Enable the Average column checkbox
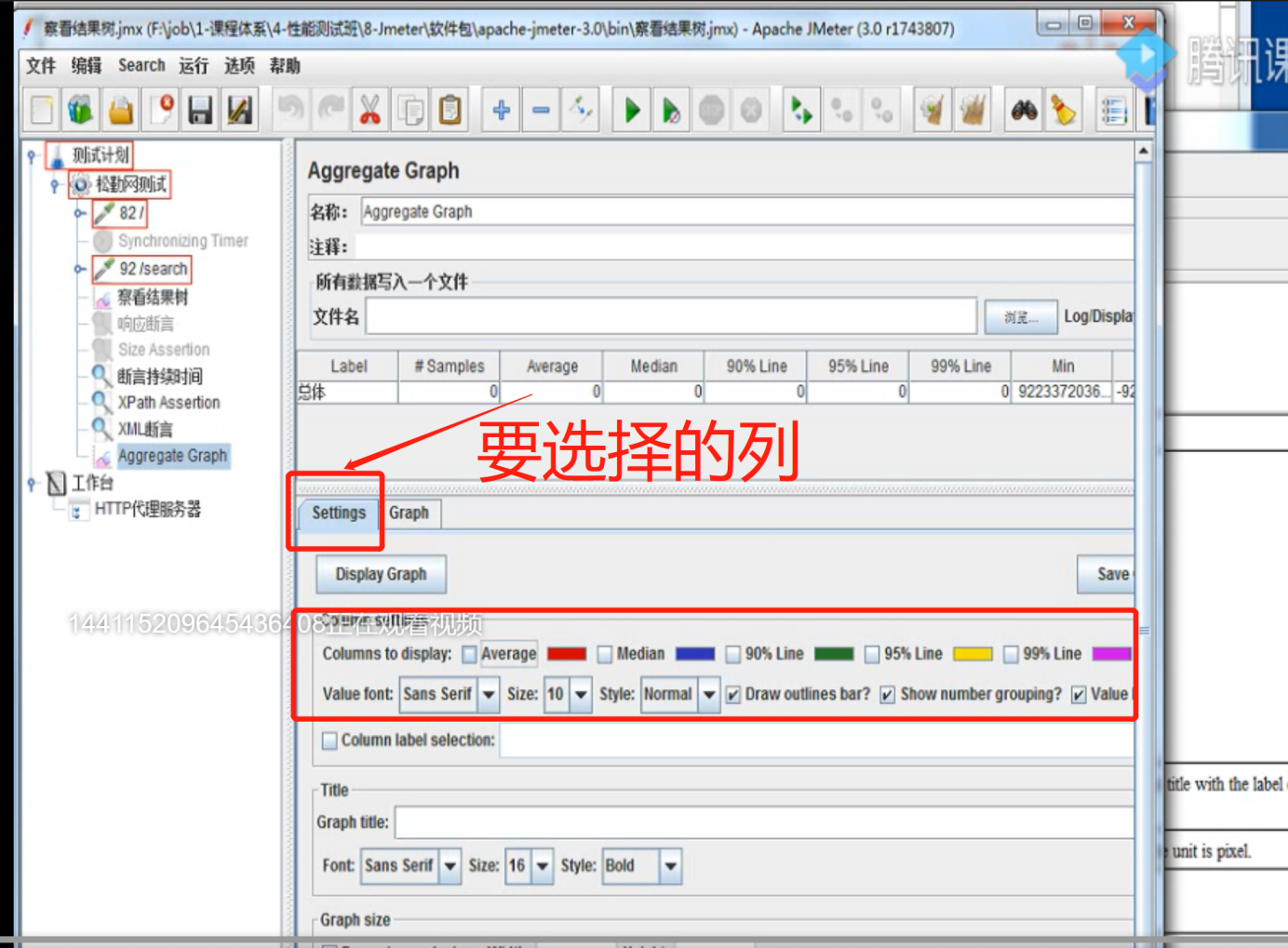1288x948 pixels. pos(470,655)
